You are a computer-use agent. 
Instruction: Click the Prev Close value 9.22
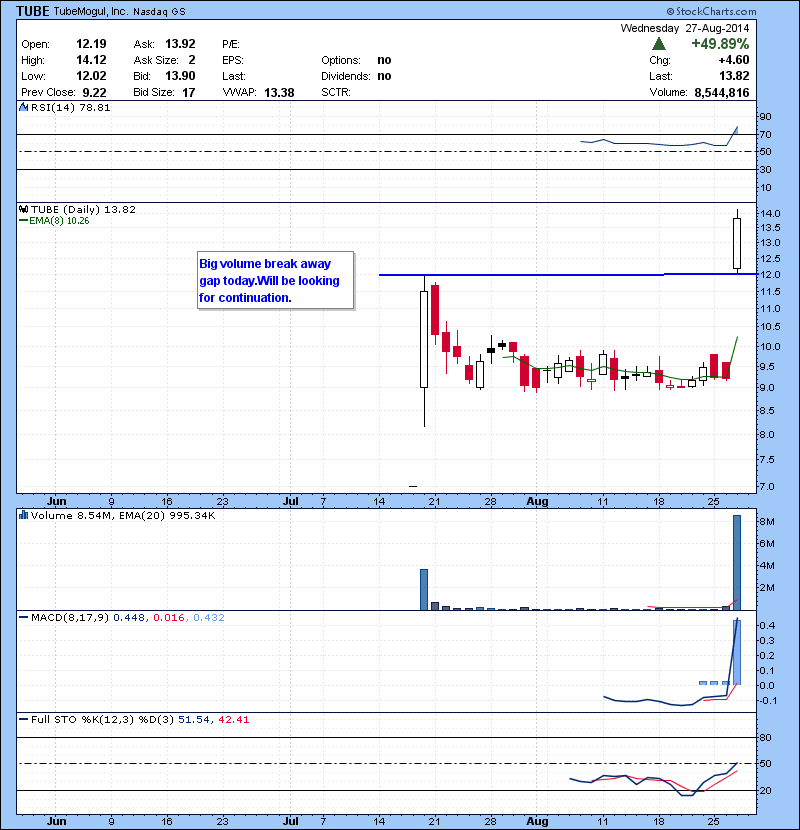click(x=94, y=93)
